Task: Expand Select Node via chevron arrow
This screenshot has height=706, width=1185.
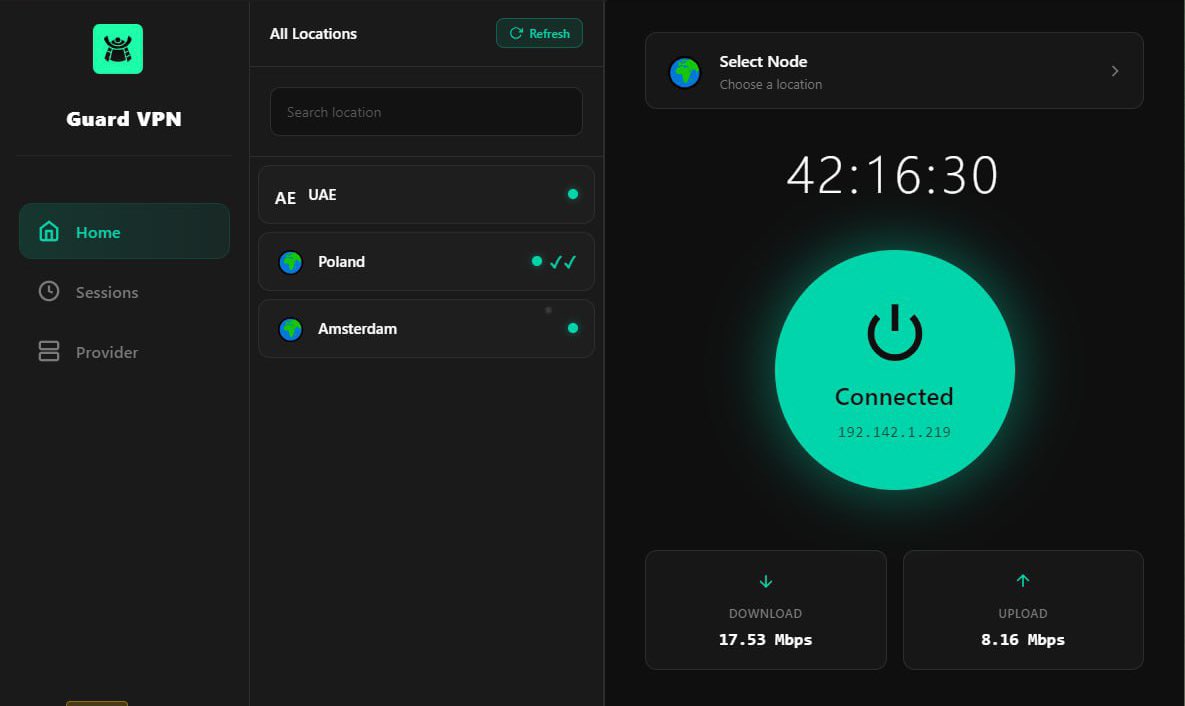Action: tap(1115, 71)
